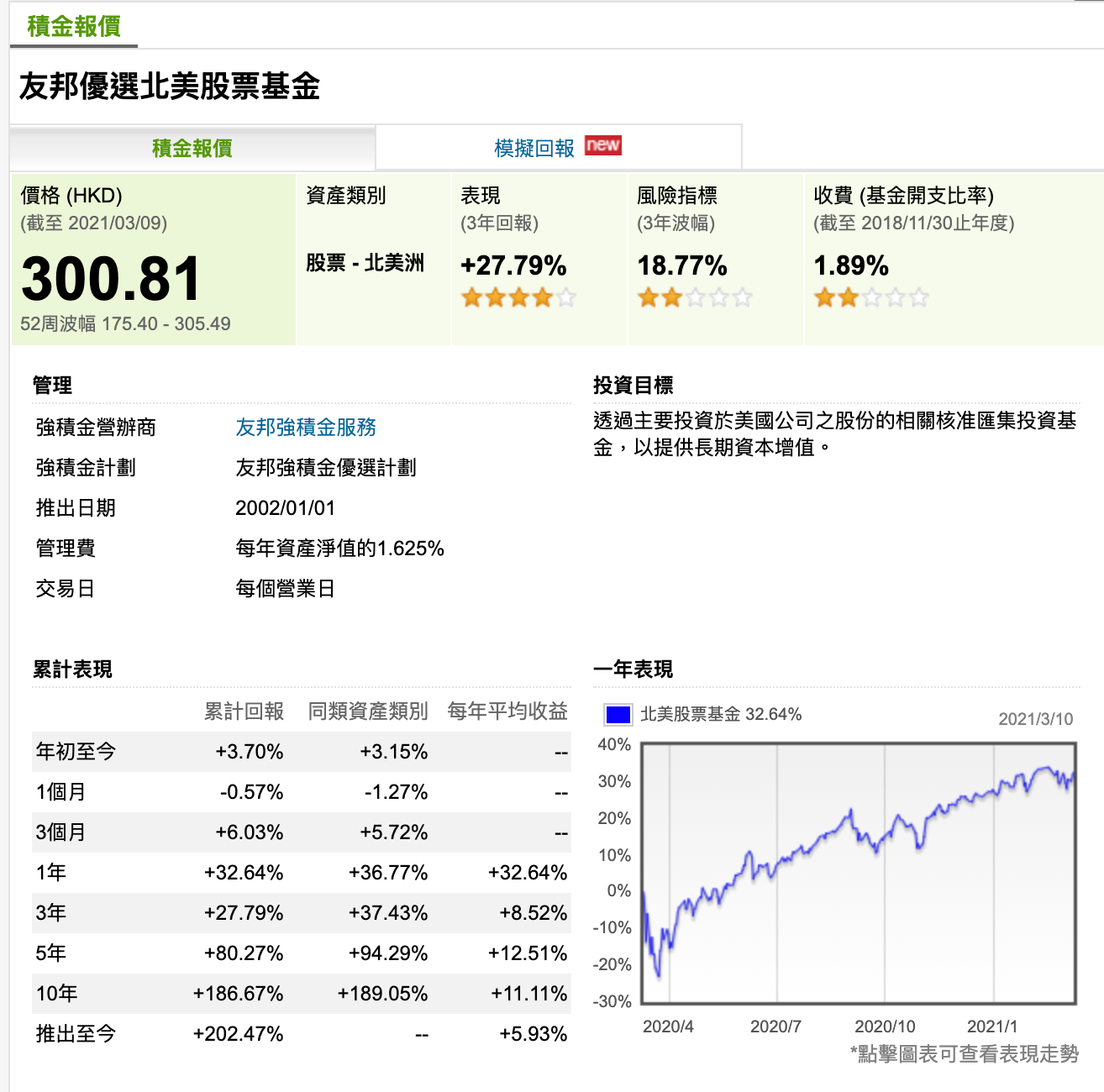
Task: Click the launch date 2002/01/01
Action: (x=285, y=507)
